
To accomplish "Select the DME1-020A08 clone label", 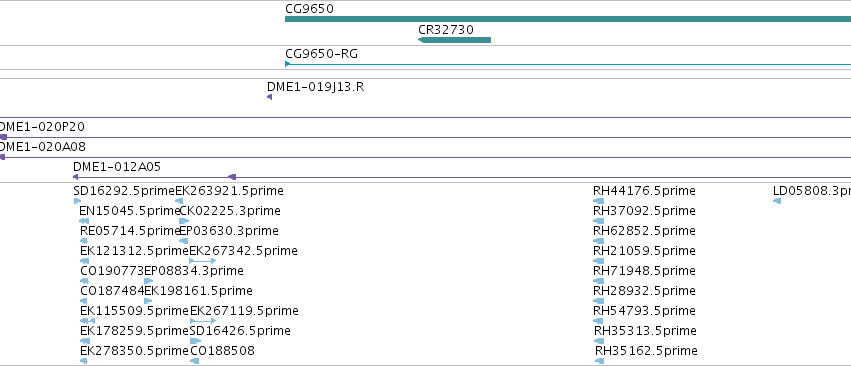I will pos(42,147).
